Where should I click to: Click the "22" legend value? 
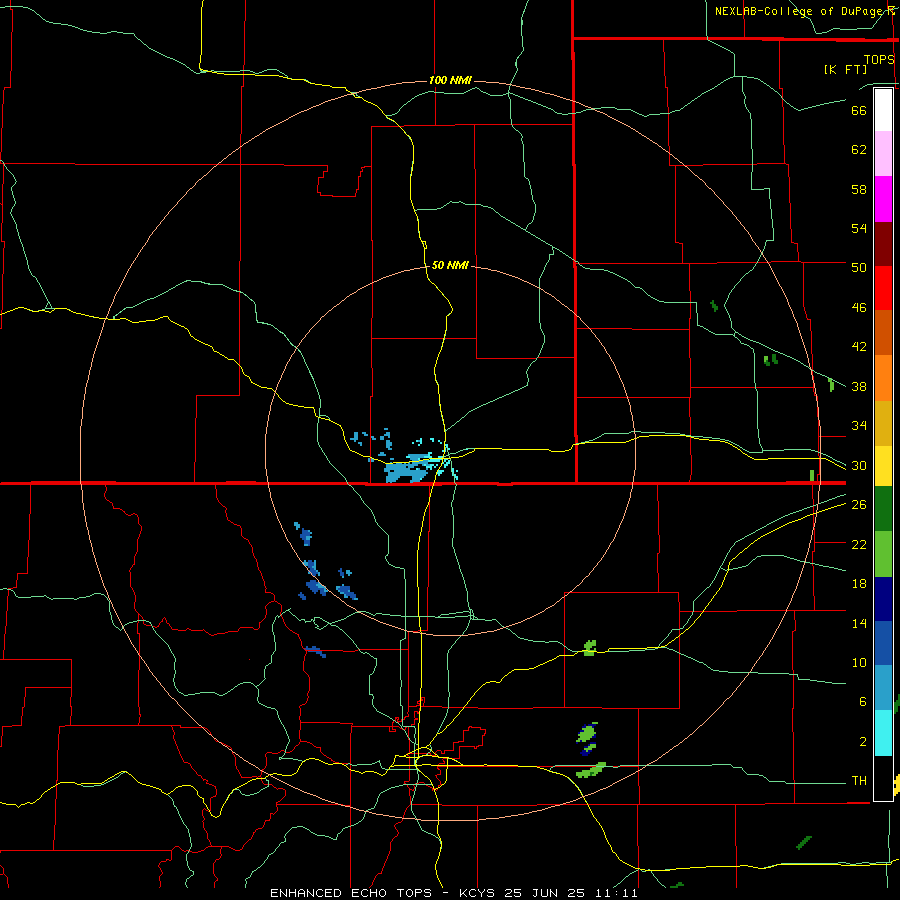pyautogui.click(x=859, y=544)
